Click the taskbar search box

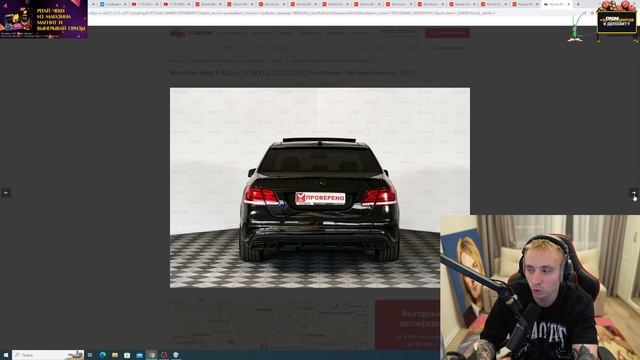click(x=48, y=355)
